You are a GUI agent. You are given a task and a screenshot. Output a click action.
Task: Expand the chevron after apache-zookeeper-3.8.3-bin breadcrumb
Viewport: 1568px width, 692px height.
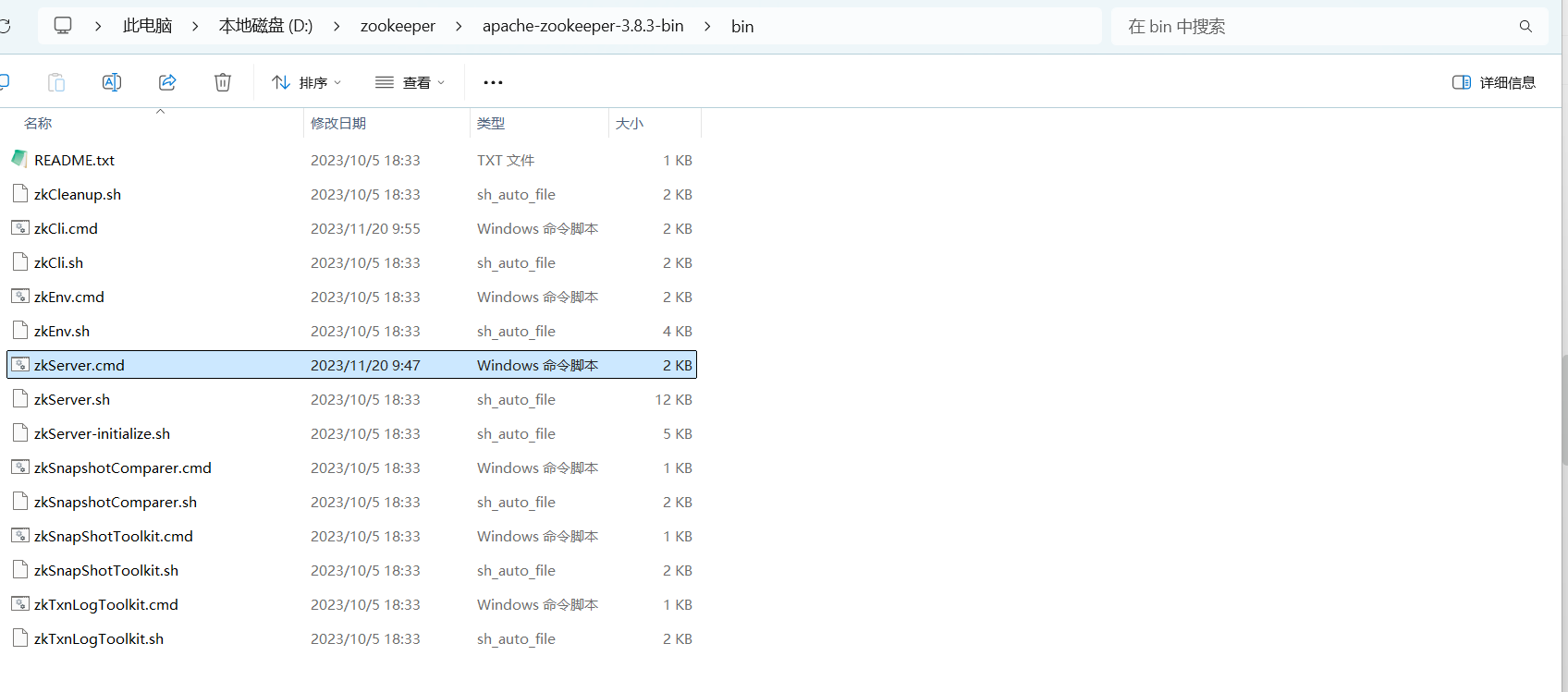[707, 26]
